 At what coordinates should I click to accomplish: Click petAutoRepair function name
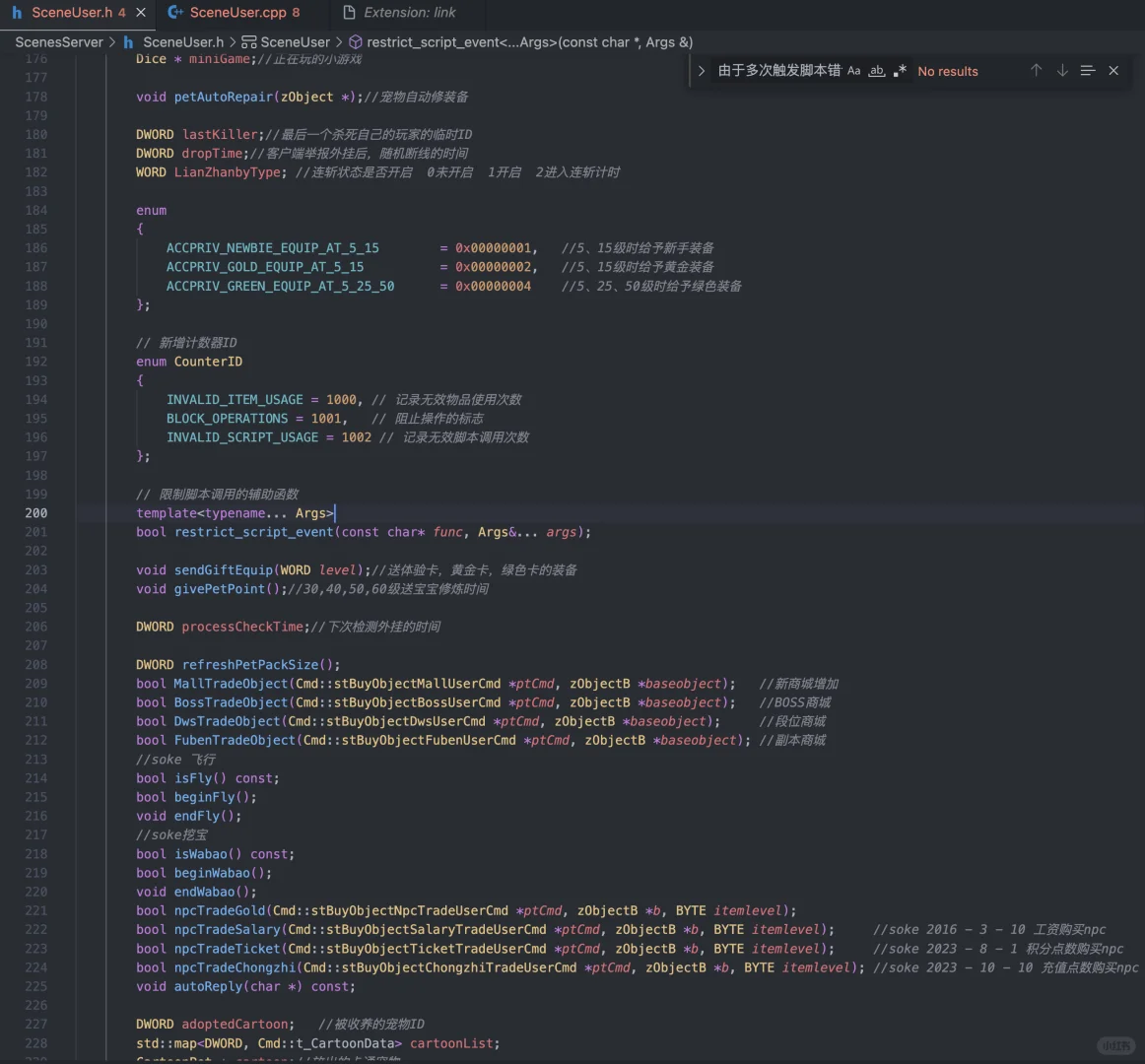(224, 98)
